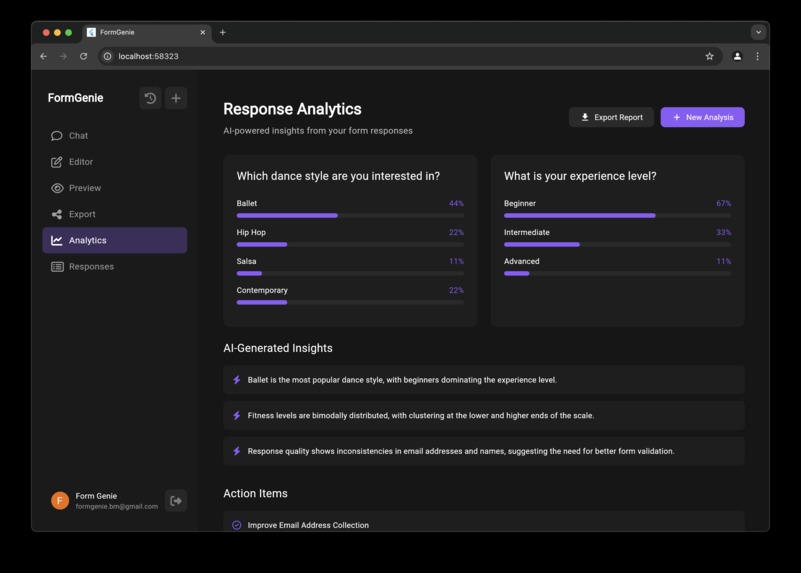This screenshot has height=573, width=801.
Task: Open a new browser tab
Action: coord(223,32)
